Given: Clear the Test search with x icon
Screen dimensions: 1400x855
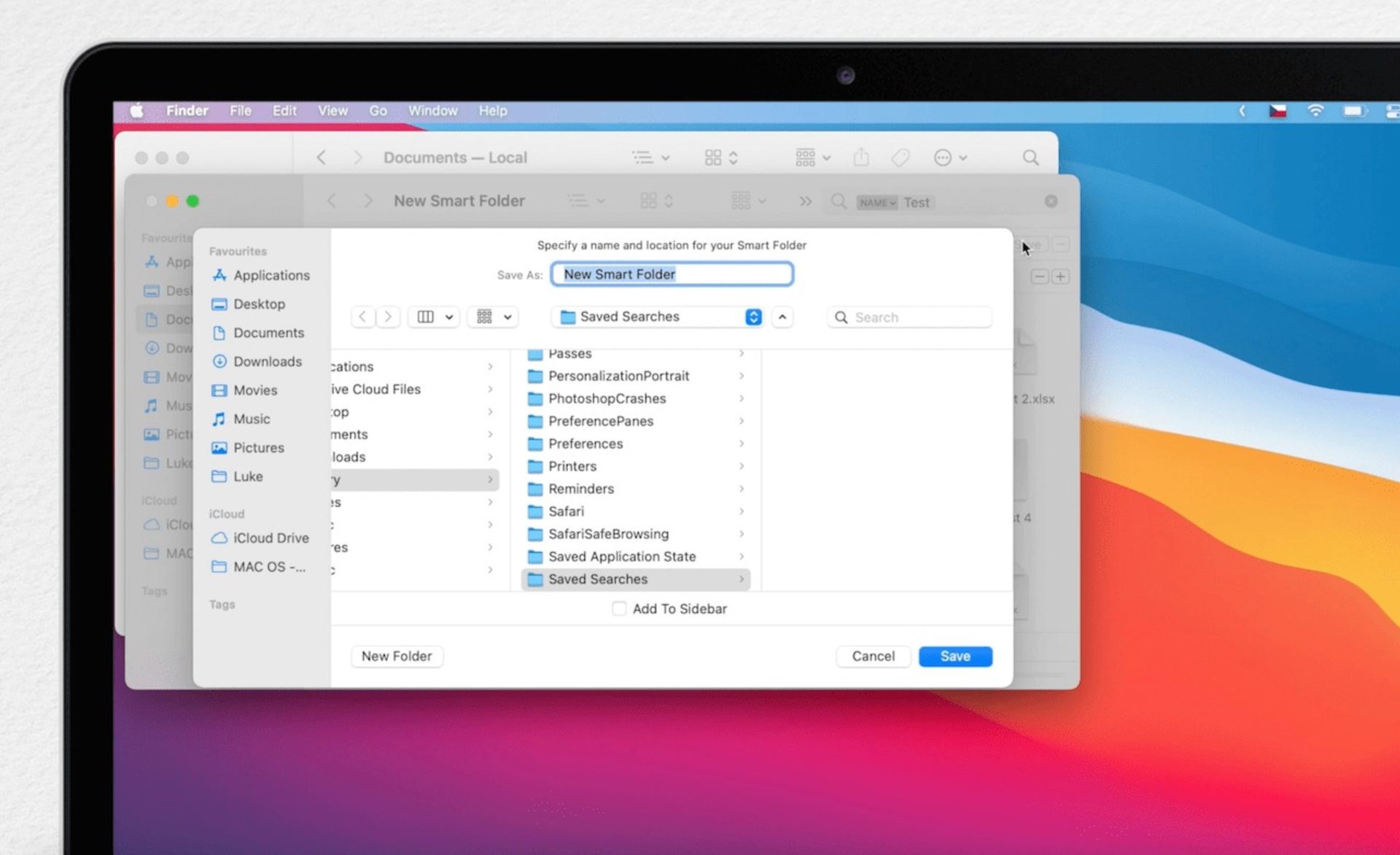Looking at the screenshot, I should pyautogui.click(x=1051, y=201).
